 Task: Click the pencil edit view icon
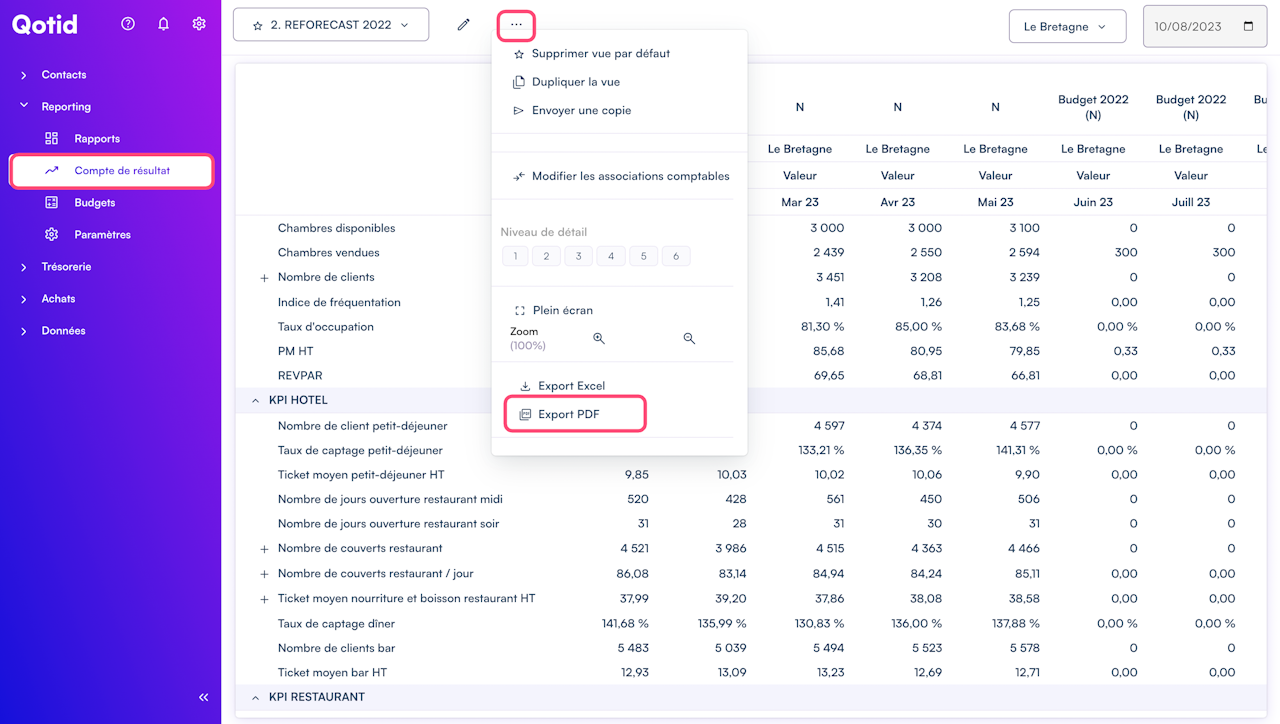(x=463, y=25)
